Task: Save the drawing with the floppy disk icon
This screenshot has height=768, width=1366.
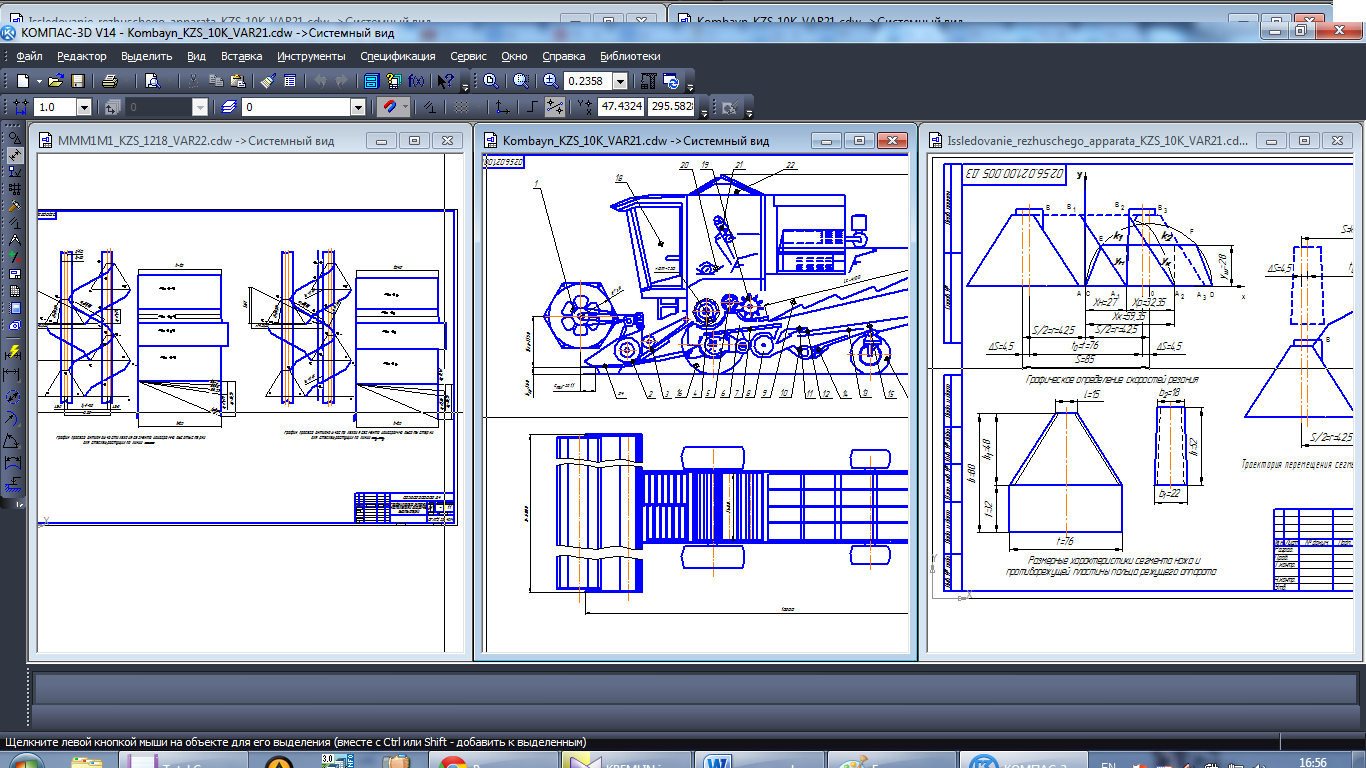Action: pyautogui.click(x=78, y=81)
